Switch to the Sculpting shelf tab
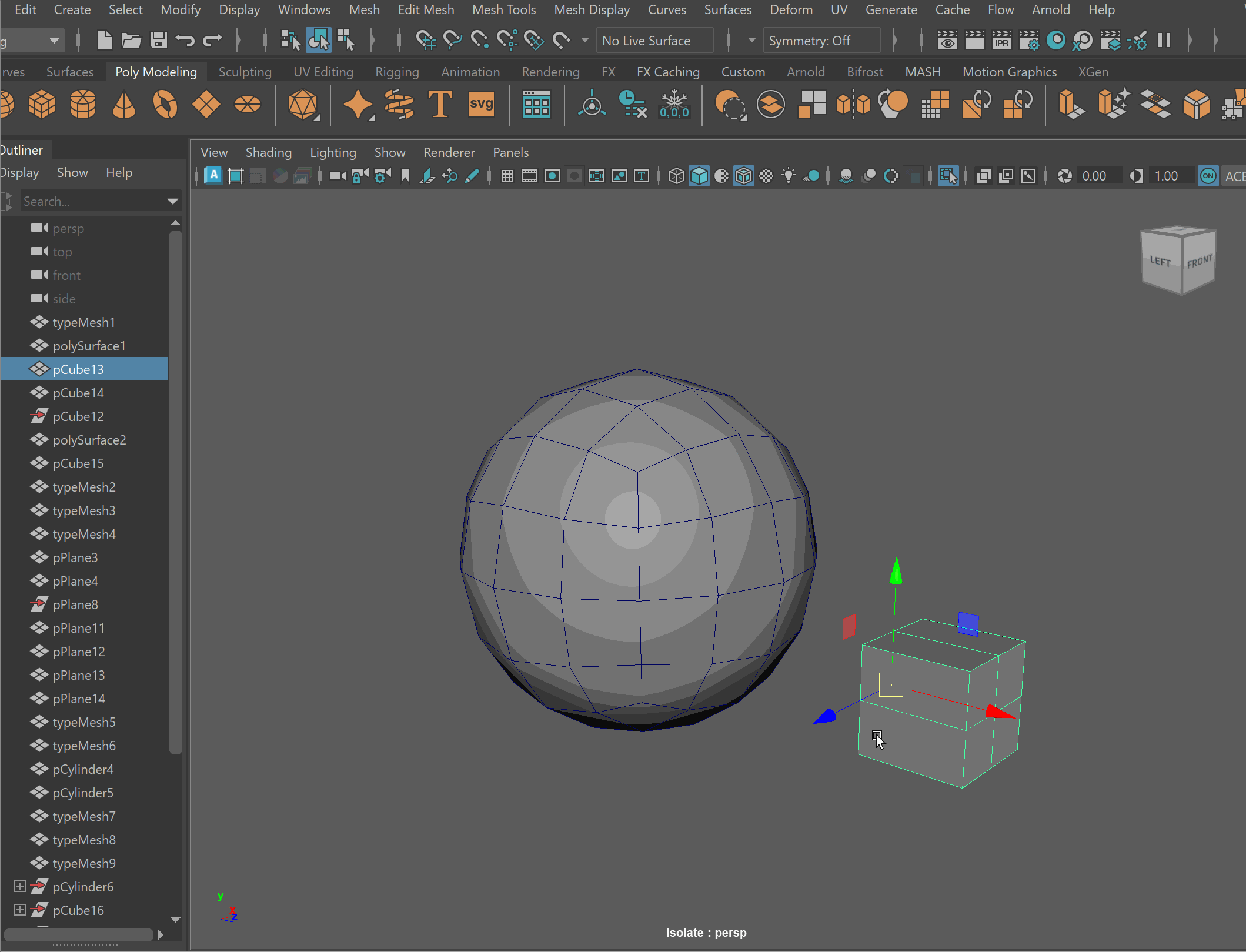Viewport: 1246px width, 952px height. pyautogui.click(x=245, y=72)
